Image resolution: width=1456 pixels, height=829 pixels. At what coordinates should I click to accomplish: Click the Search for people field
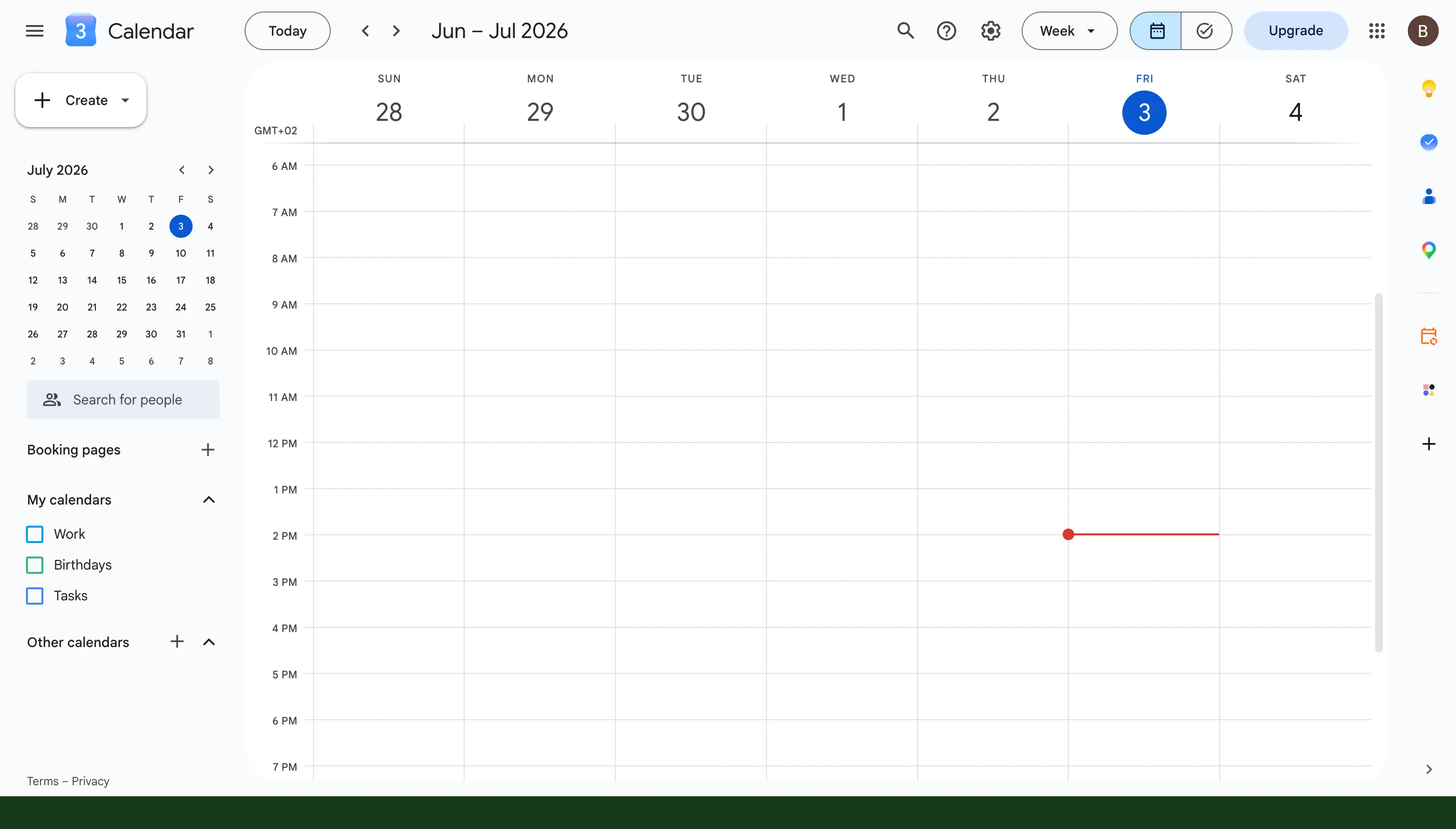pyautogui.click(x=123, y=400)
